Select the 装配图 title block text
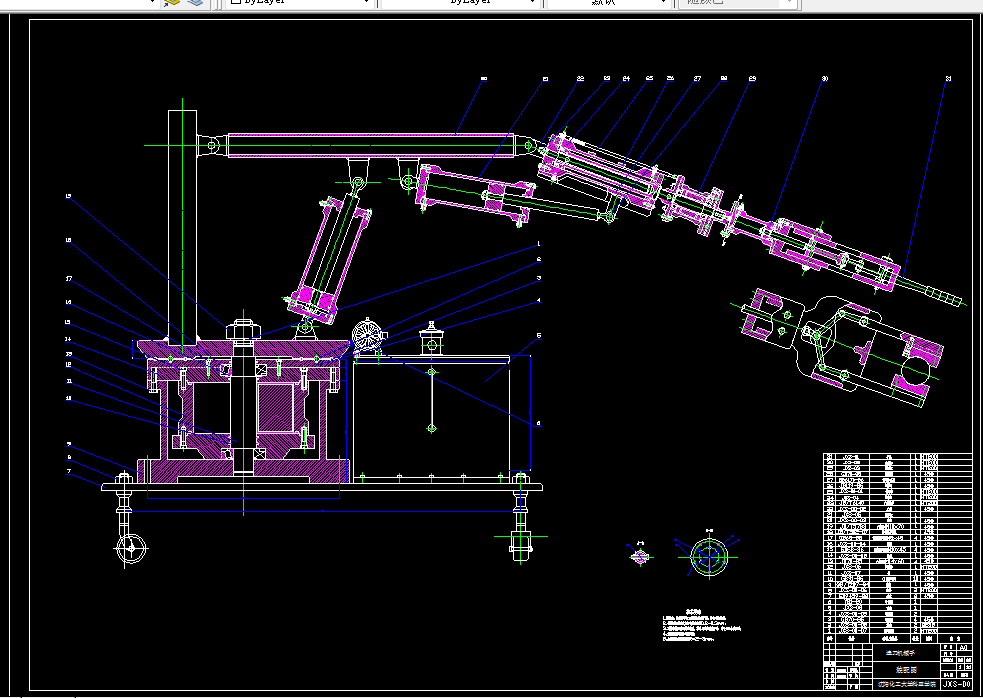 coord(906,670)
